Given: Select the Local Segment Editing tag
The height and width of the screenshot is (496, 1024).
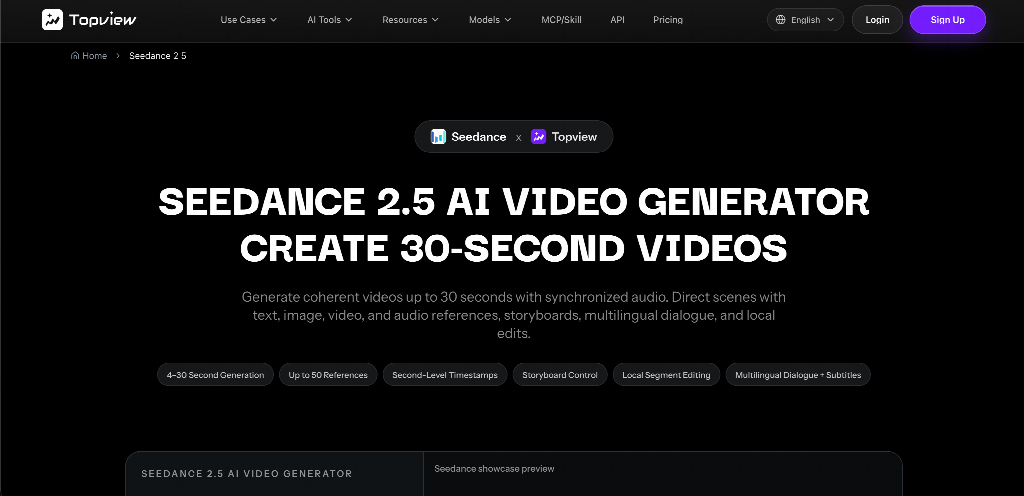Looking at the screenshot, I should coord(666,375).
